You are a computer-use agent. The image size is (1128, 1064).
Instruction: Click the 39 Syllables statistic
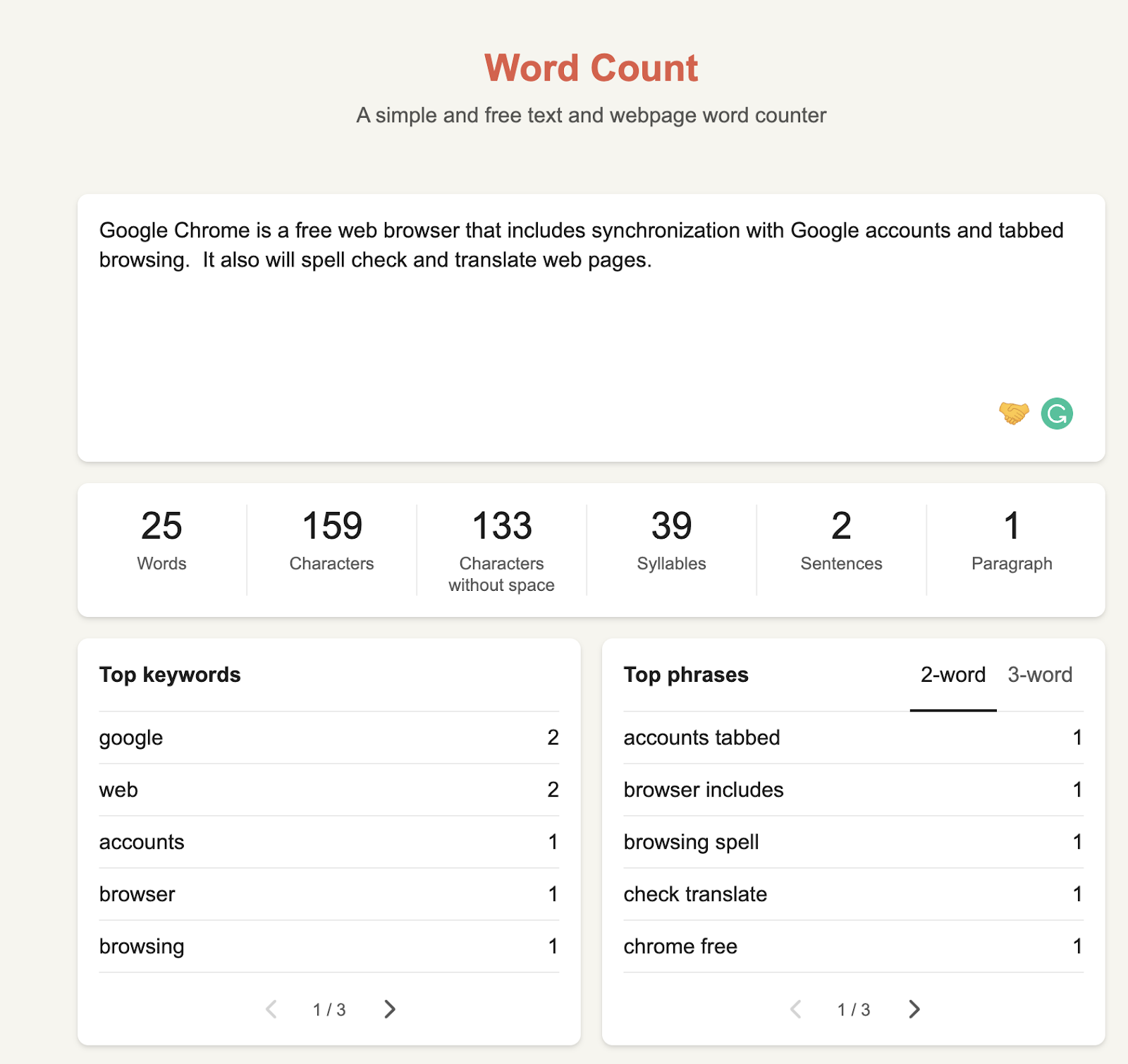pyautogui.click(x=672, y=540)
